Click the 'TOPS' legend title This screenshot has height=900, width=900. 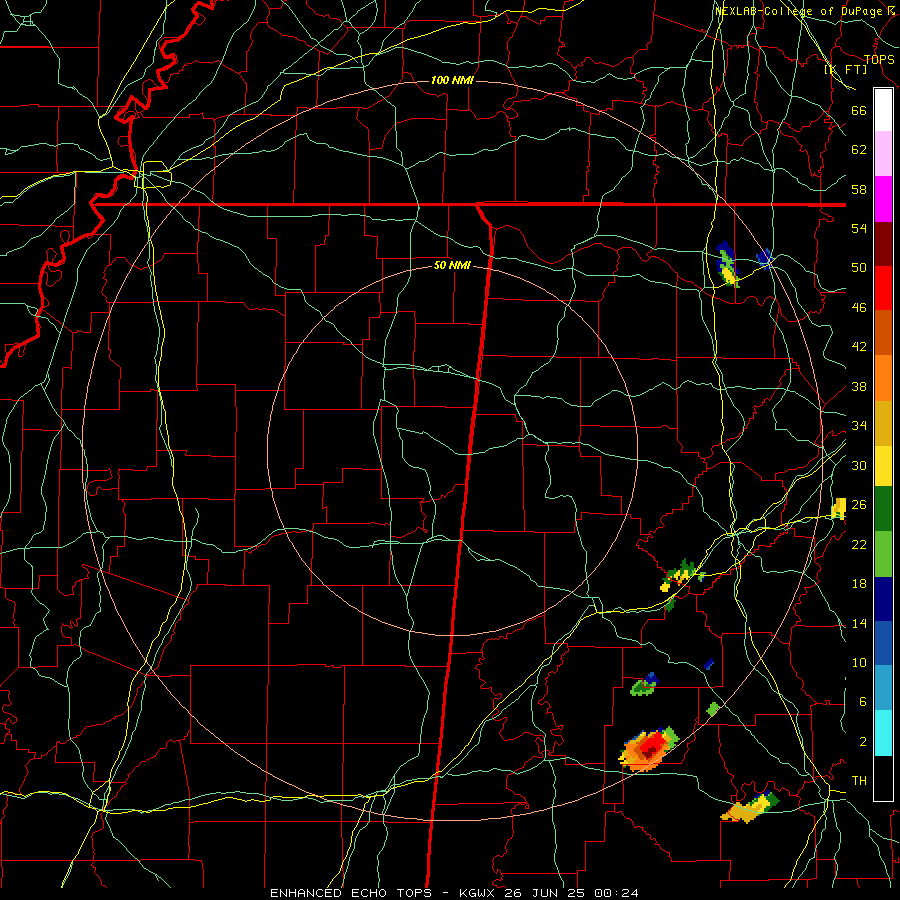point(879,60)
